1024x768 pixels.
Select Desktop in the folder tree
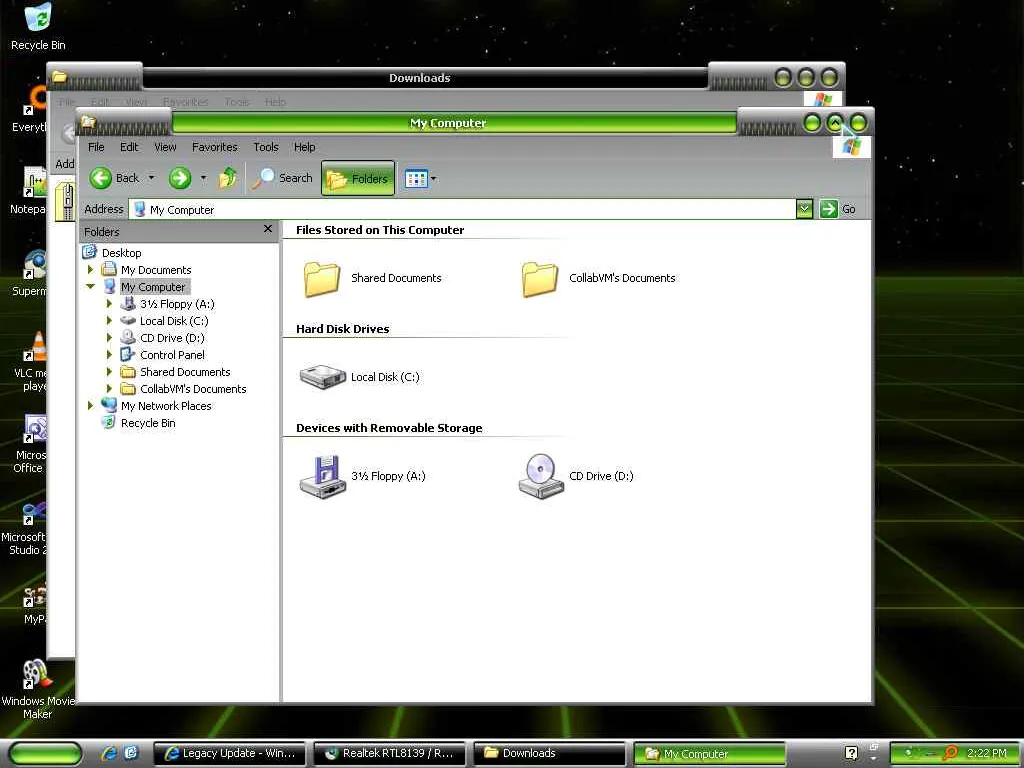121,253
